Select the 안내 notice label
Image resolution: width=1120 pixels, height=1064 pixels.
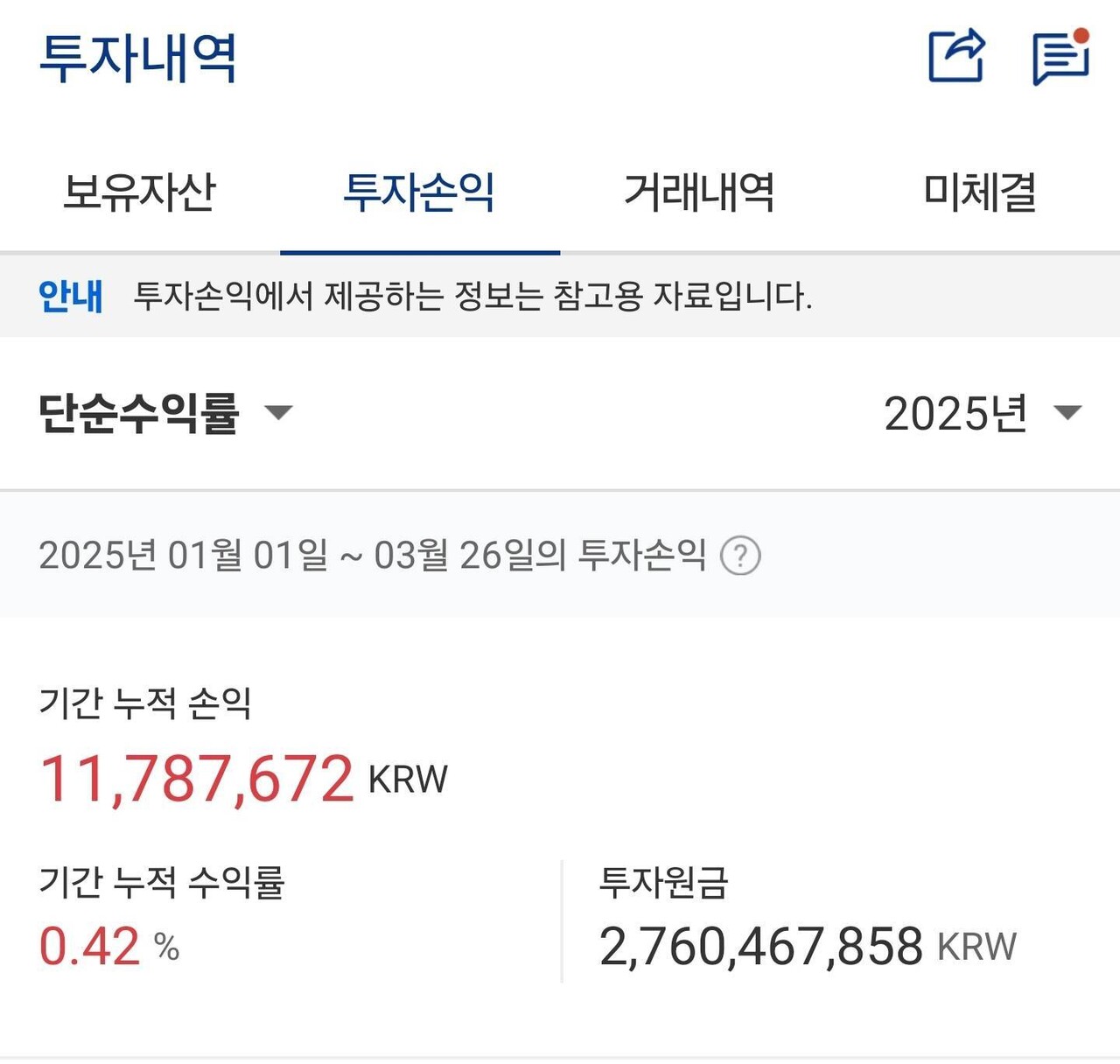(x=70, y=297)
